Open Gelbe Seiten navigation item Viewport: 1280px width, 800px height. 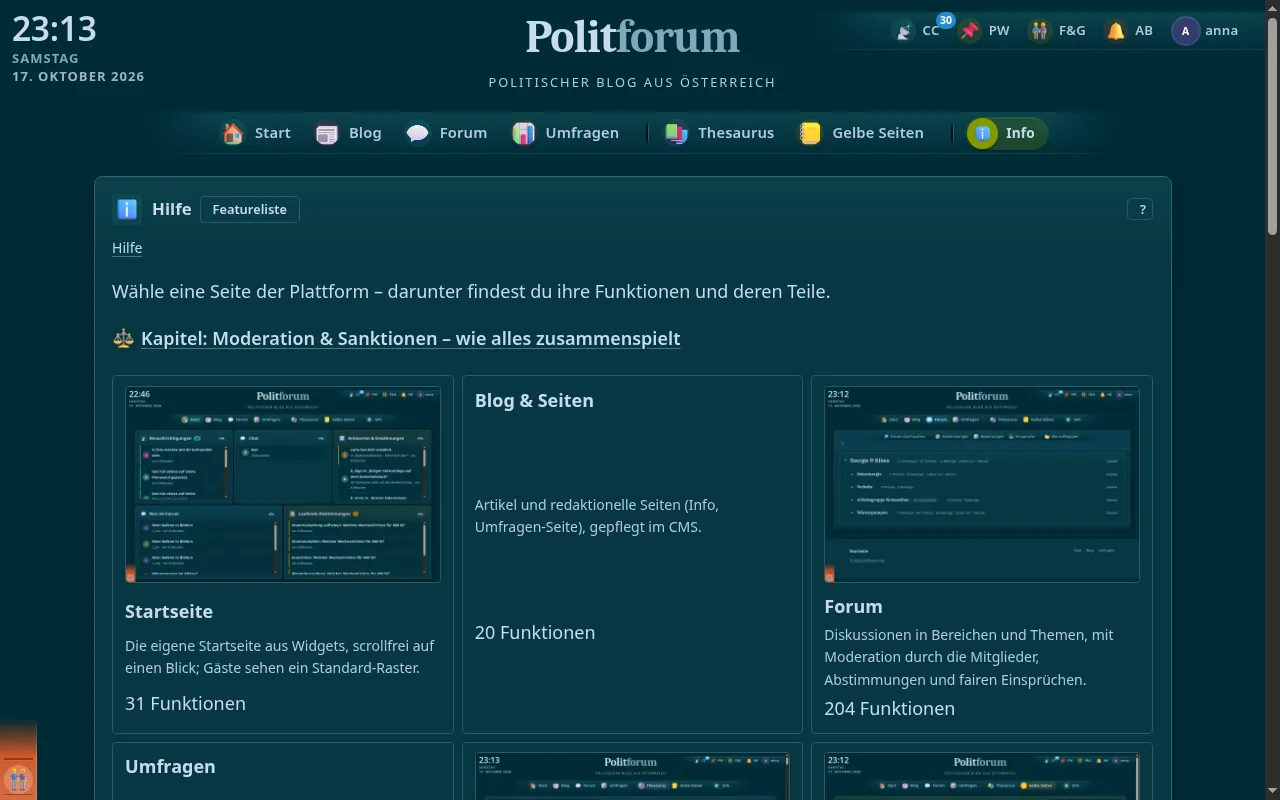point(862,133)
